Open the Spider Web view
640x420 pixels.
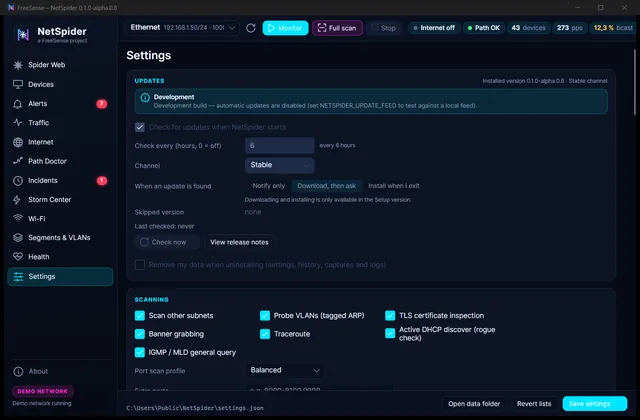pos(60,65)
